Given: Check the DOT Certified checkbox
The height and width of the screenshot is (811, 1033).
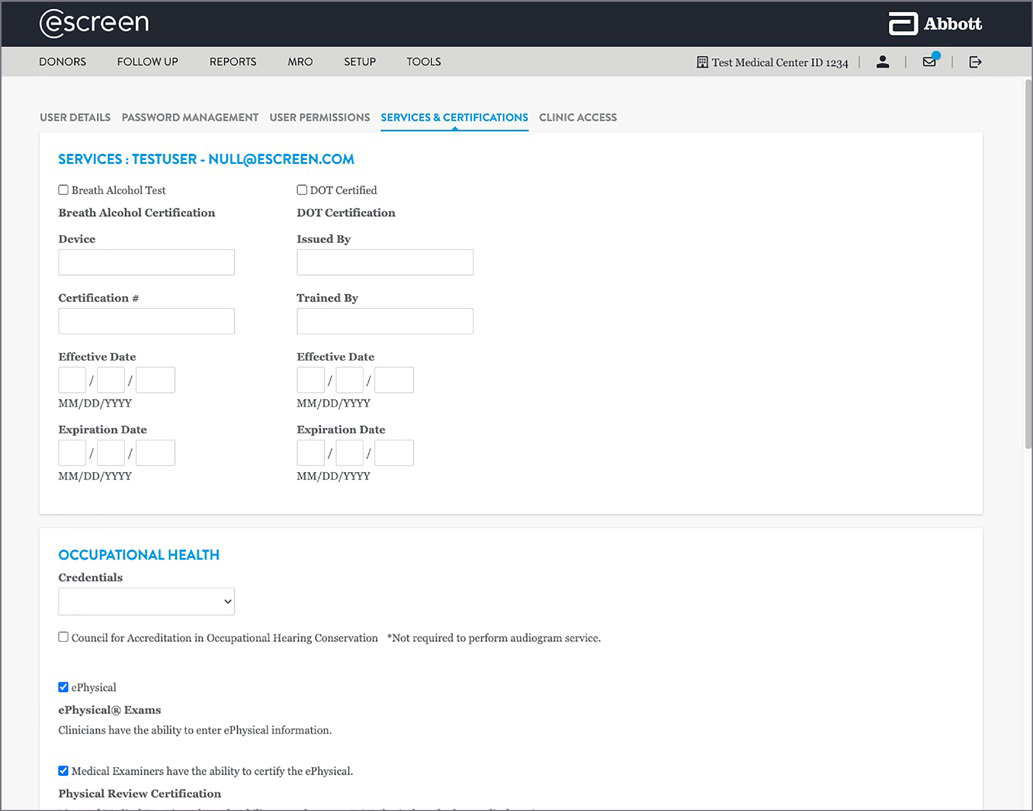Looking at the screenshot, I should pyautogui.click(x=302, y=190).
